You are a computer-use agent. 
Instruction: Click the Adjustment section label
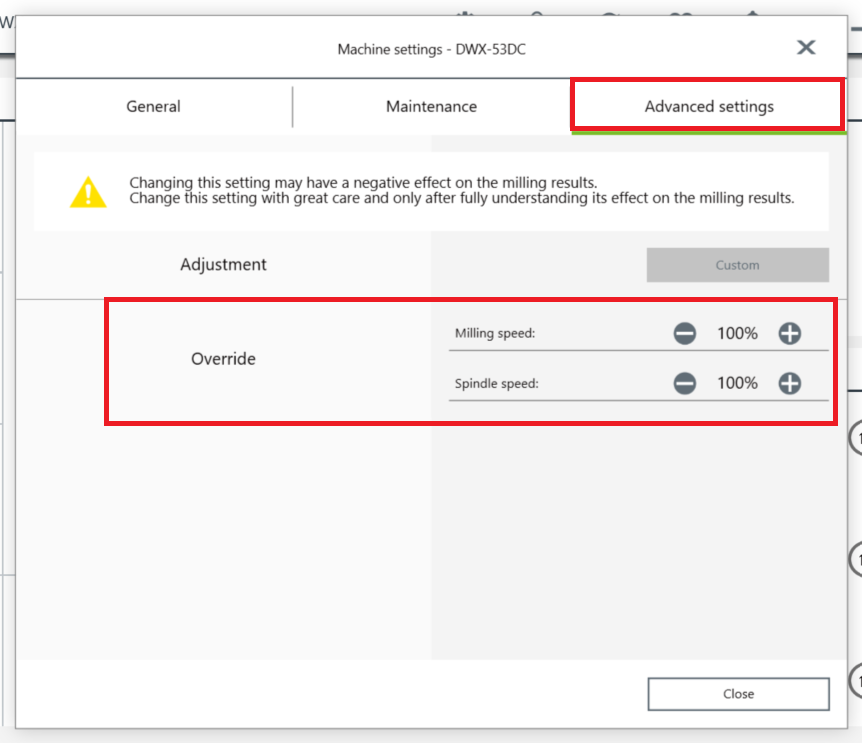click(223, 264)
